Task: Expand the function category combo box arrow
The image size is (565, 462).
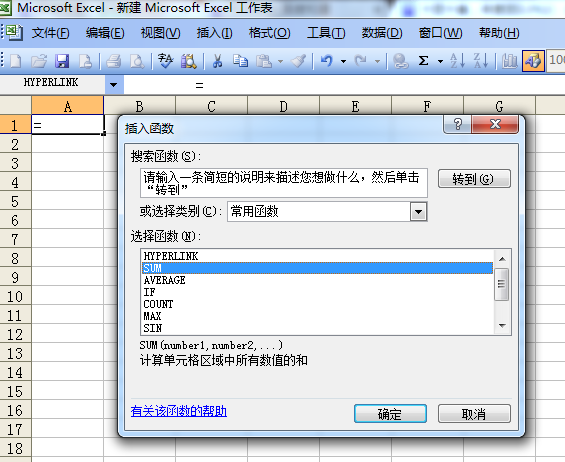Action: coord(418,211)
